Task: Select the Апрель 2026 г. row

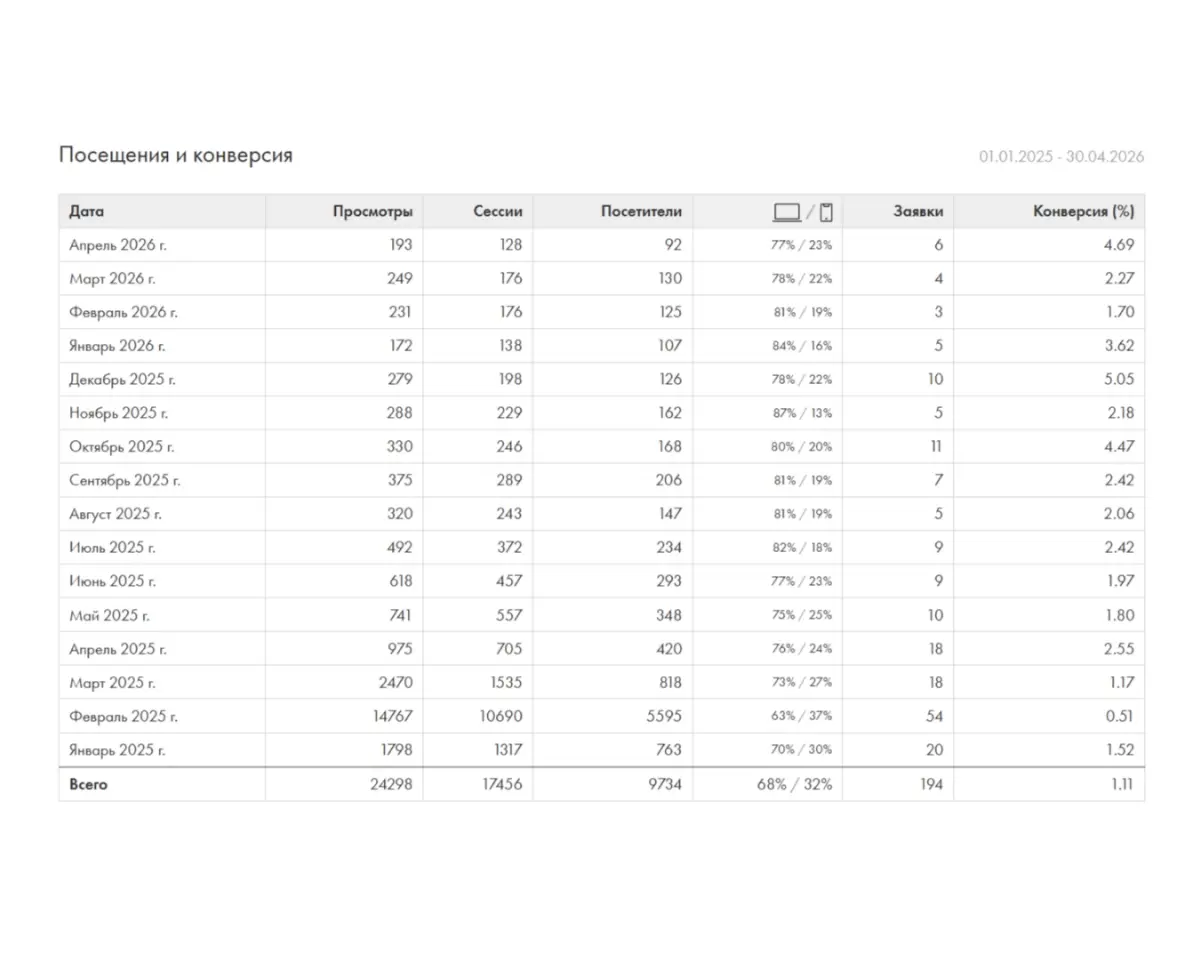Action: point(601,245)
